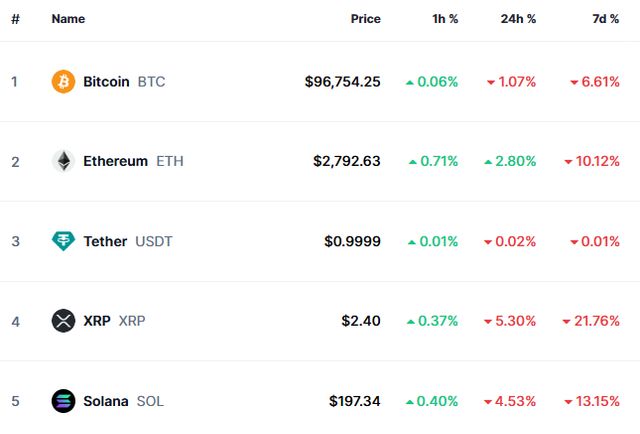Click Bitcoin's green 1h up-arrow icon

[x=409, y=82]
